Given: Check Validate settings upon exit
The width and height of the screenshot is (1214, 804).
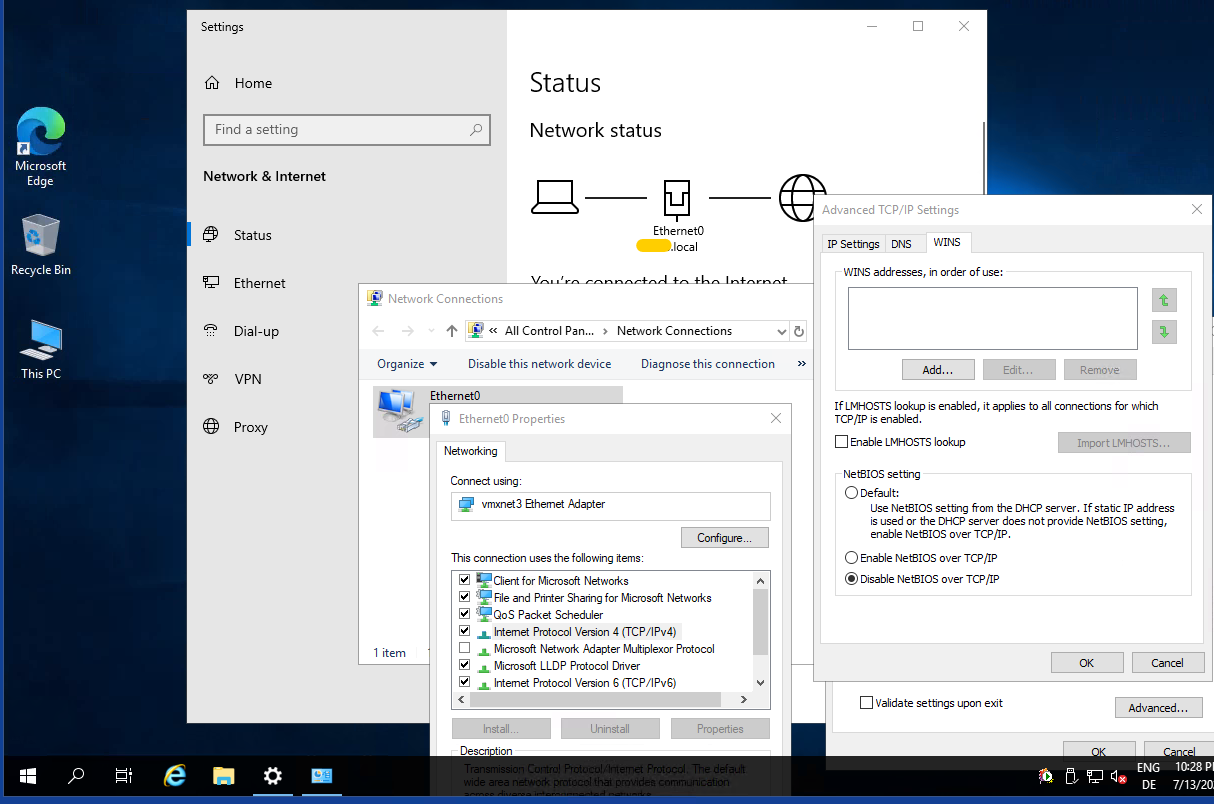Looking at the screenshot, I should coord(867,703).
